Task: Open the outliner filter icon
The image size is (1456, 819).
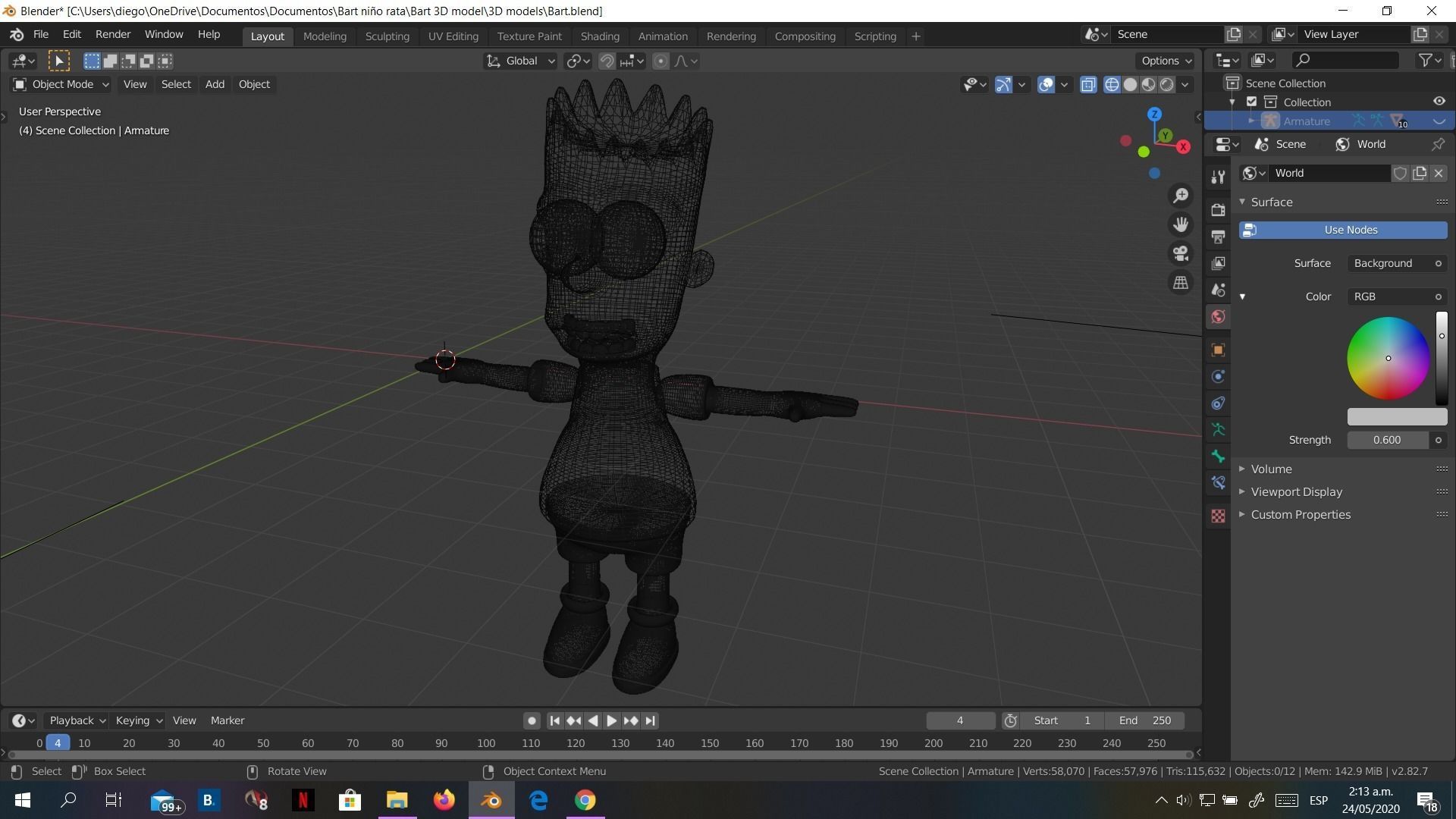Action: coord(1429,60)
